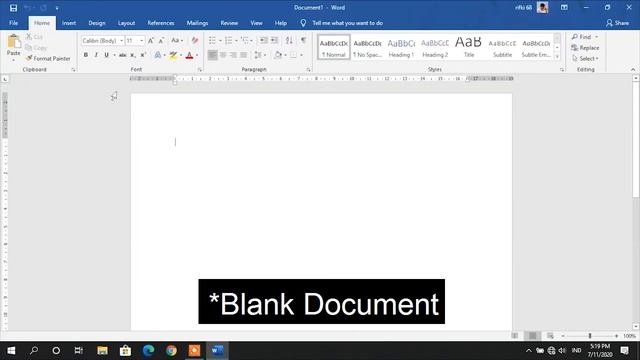Apply text highlight color
The image size is (640, 360).
pos(173,55)
